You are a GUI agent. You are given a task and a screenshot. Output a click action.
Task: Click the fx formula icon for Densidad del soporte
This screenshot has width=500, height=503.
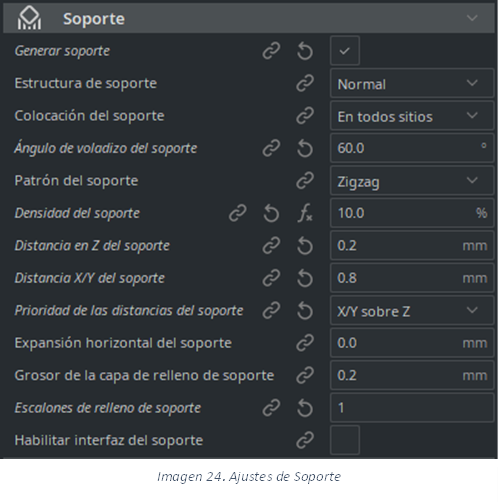click(305, 213)
